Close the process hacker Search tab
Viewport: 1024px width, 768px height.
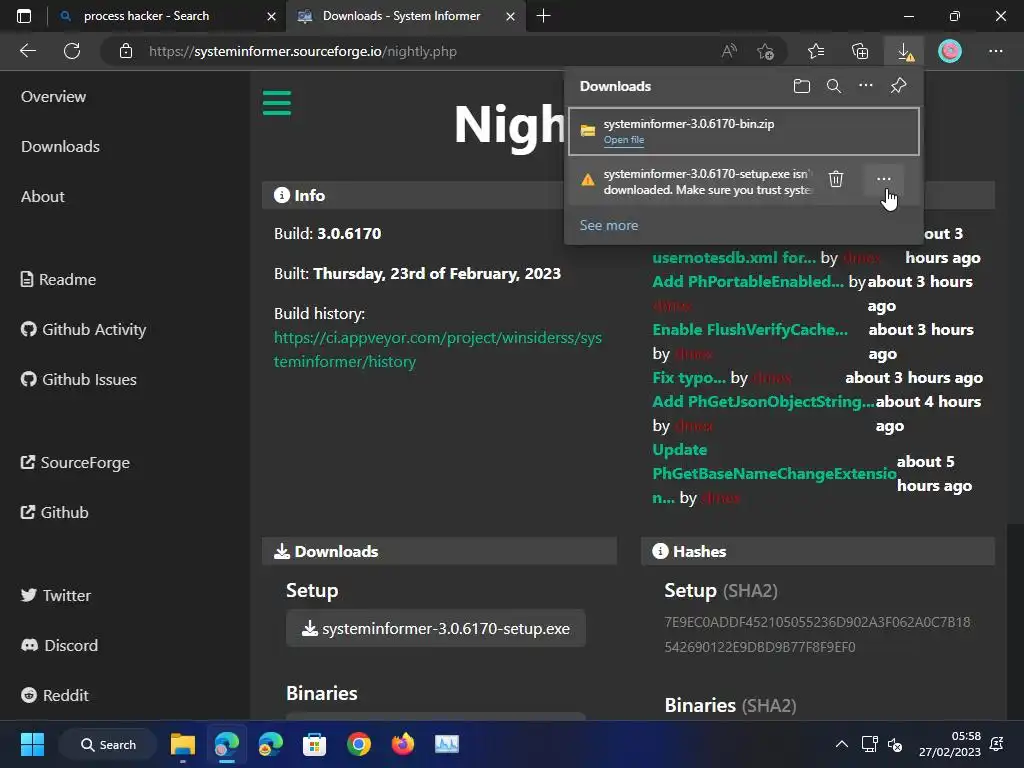[271, 16]
